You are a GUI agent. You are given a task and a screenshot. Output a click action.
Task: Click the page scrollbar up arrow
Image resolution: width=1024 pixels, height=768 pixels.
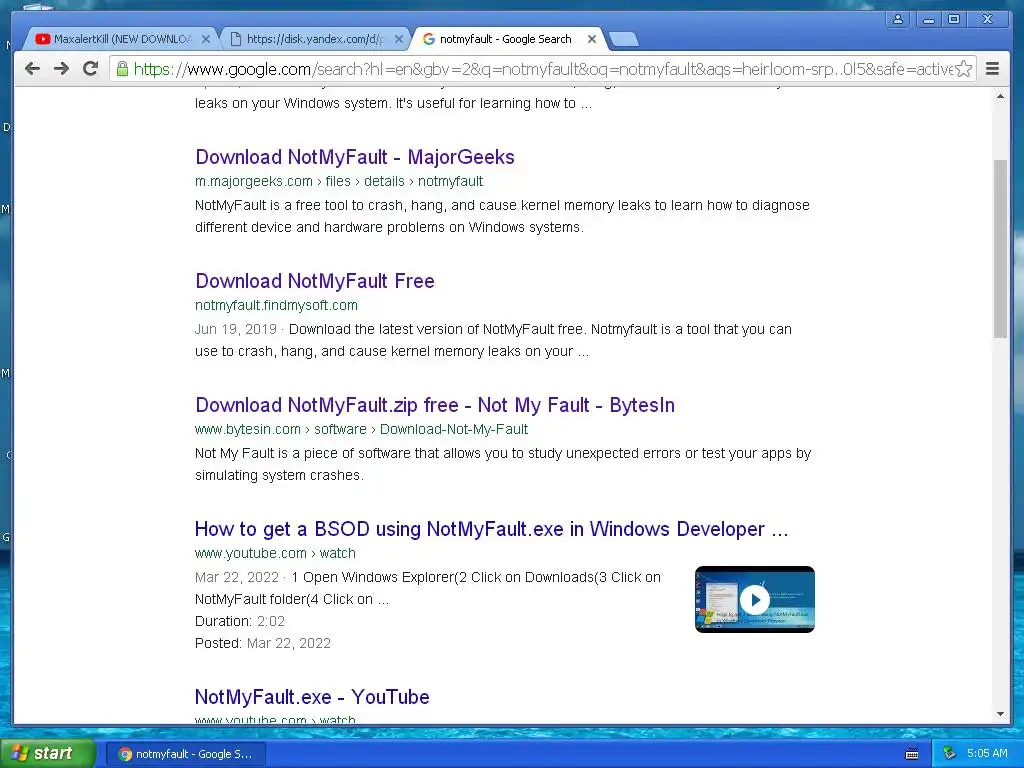pos(1000,97)
